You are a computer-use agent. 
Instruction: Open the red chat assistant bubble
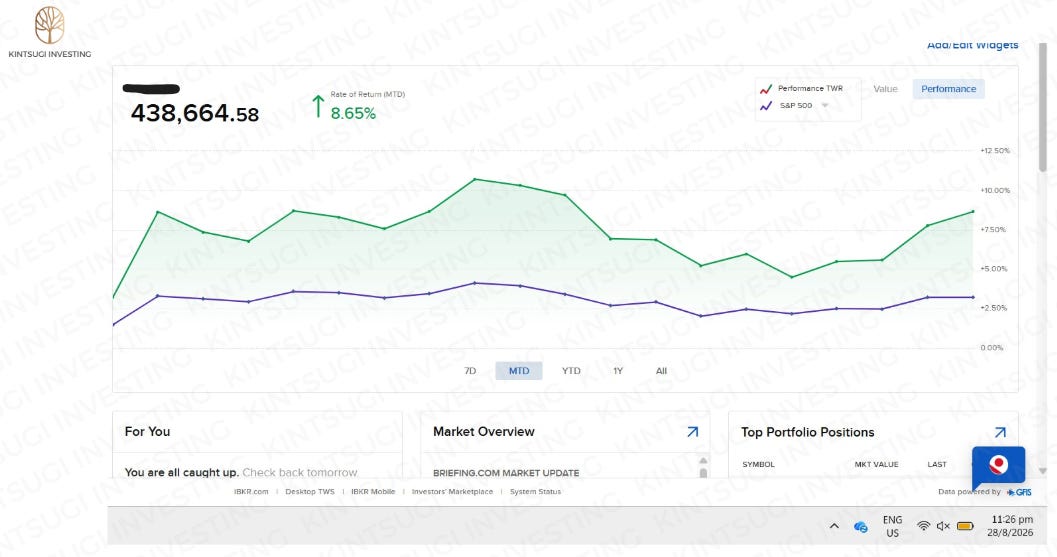tap(998, 465)
